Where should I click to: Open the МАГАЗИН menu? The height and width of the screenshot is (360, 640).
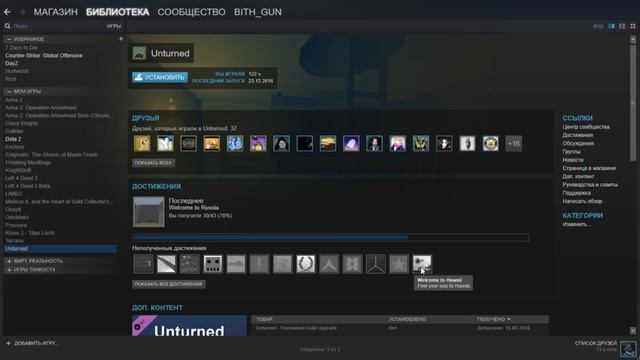click(56, 12)
